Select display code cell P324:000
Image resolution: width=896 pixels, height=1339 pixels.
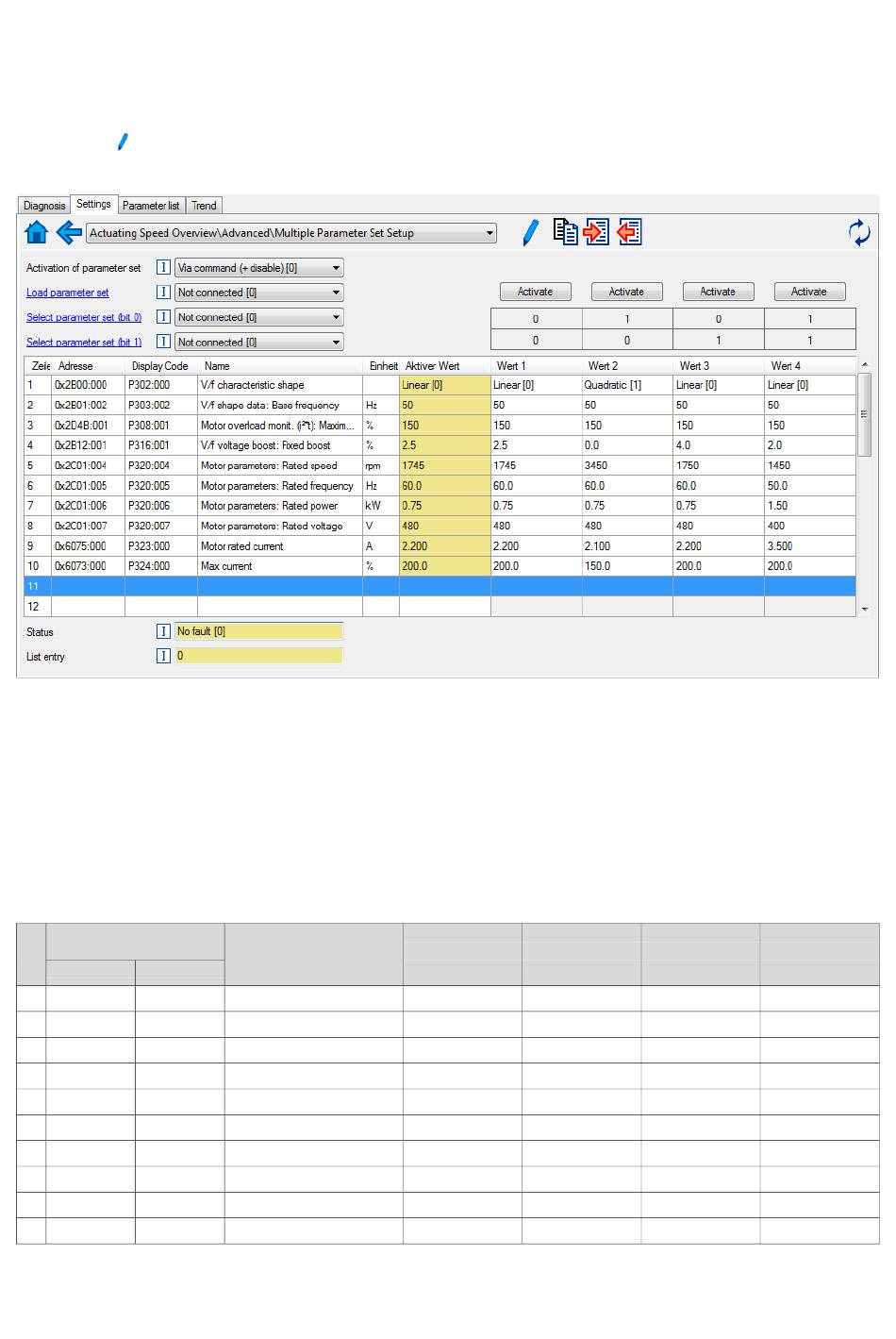point(161,566)
